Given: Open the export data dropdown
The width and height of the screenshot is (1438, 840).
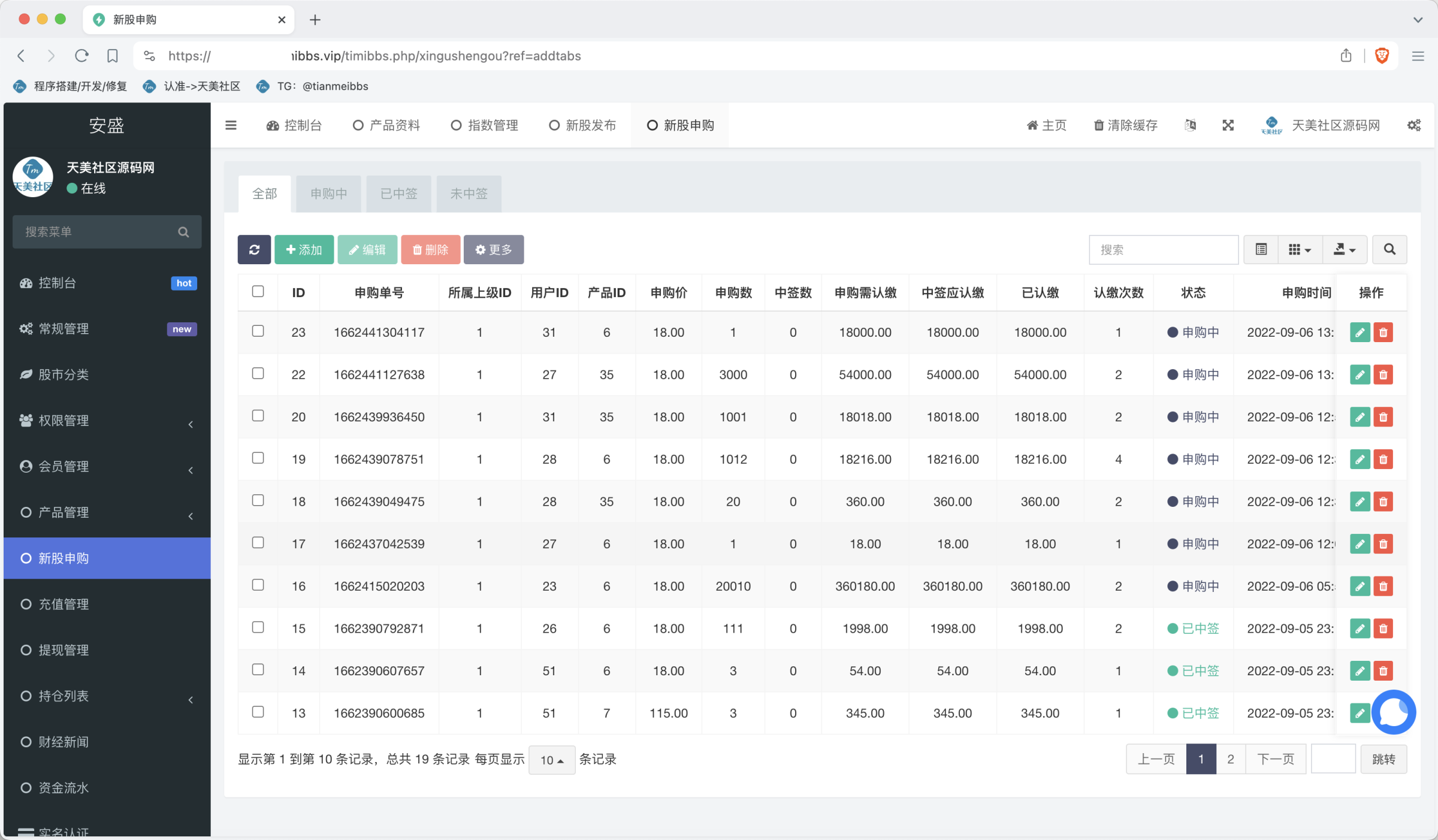Looking at the screenshot, I should tap(1345, 249).
